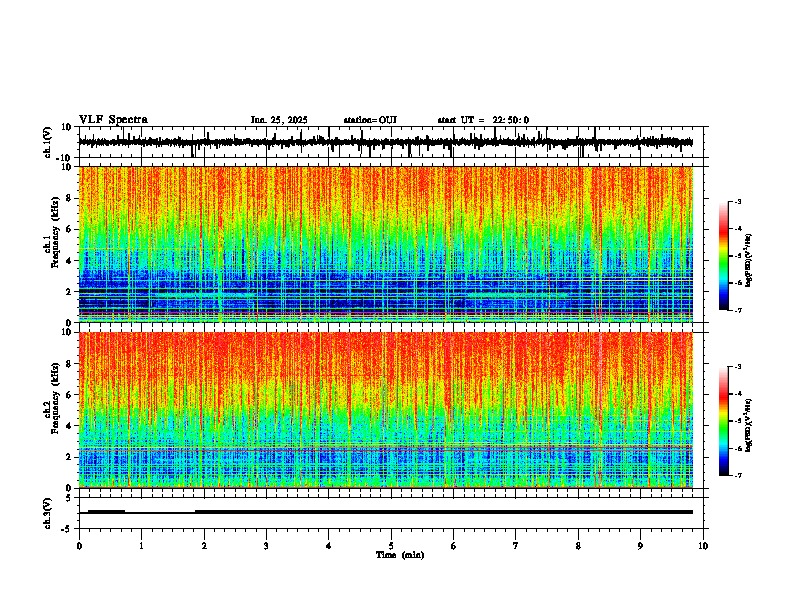
Task: Click the "Time (min)" axis label
Action: click(400, 555)
